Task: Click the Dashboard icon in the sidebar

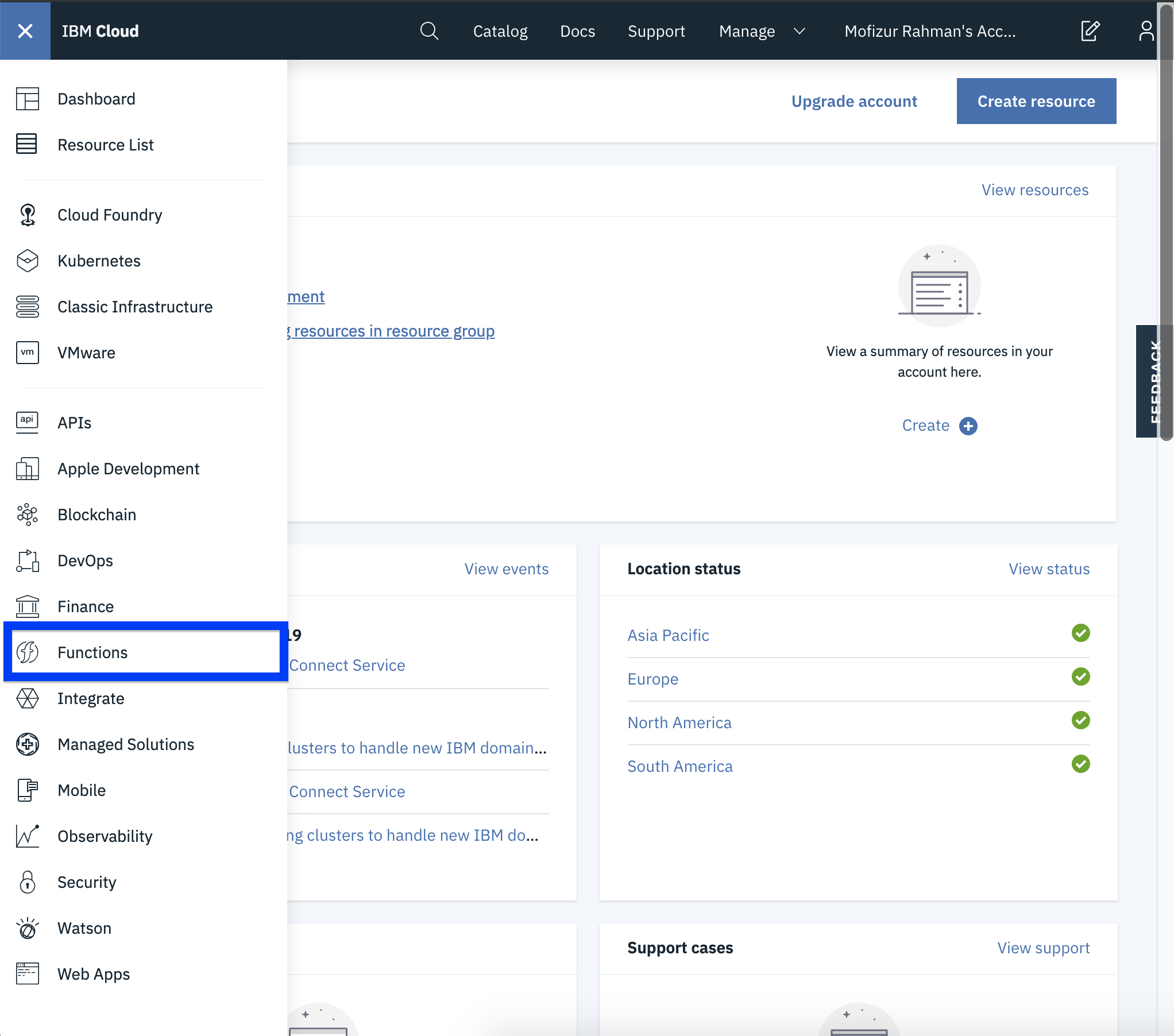Action: [28, 99]
